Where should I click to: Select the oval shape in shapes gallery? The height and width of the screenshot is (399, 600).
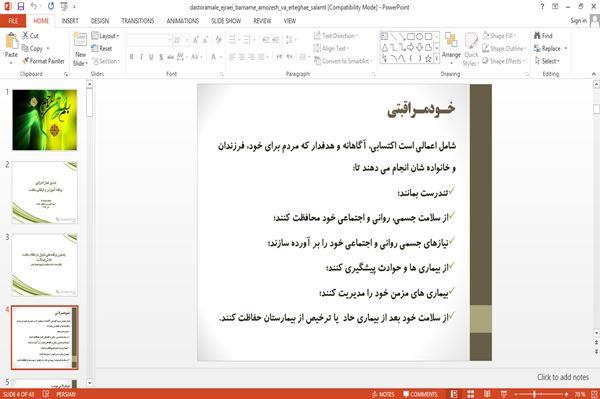point(419,37)
